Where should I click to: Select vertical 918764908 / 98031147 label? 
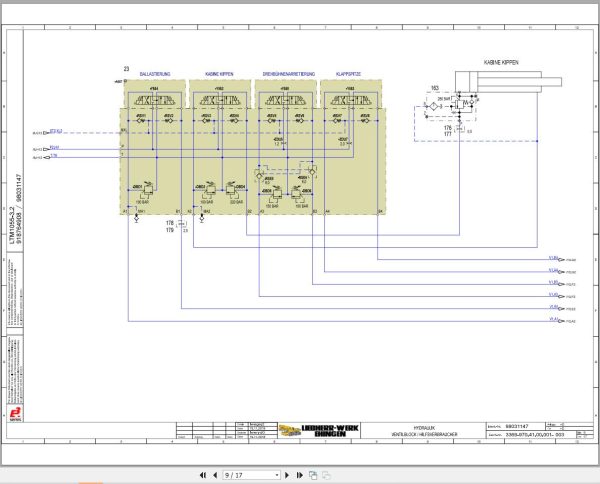[19, 209]
